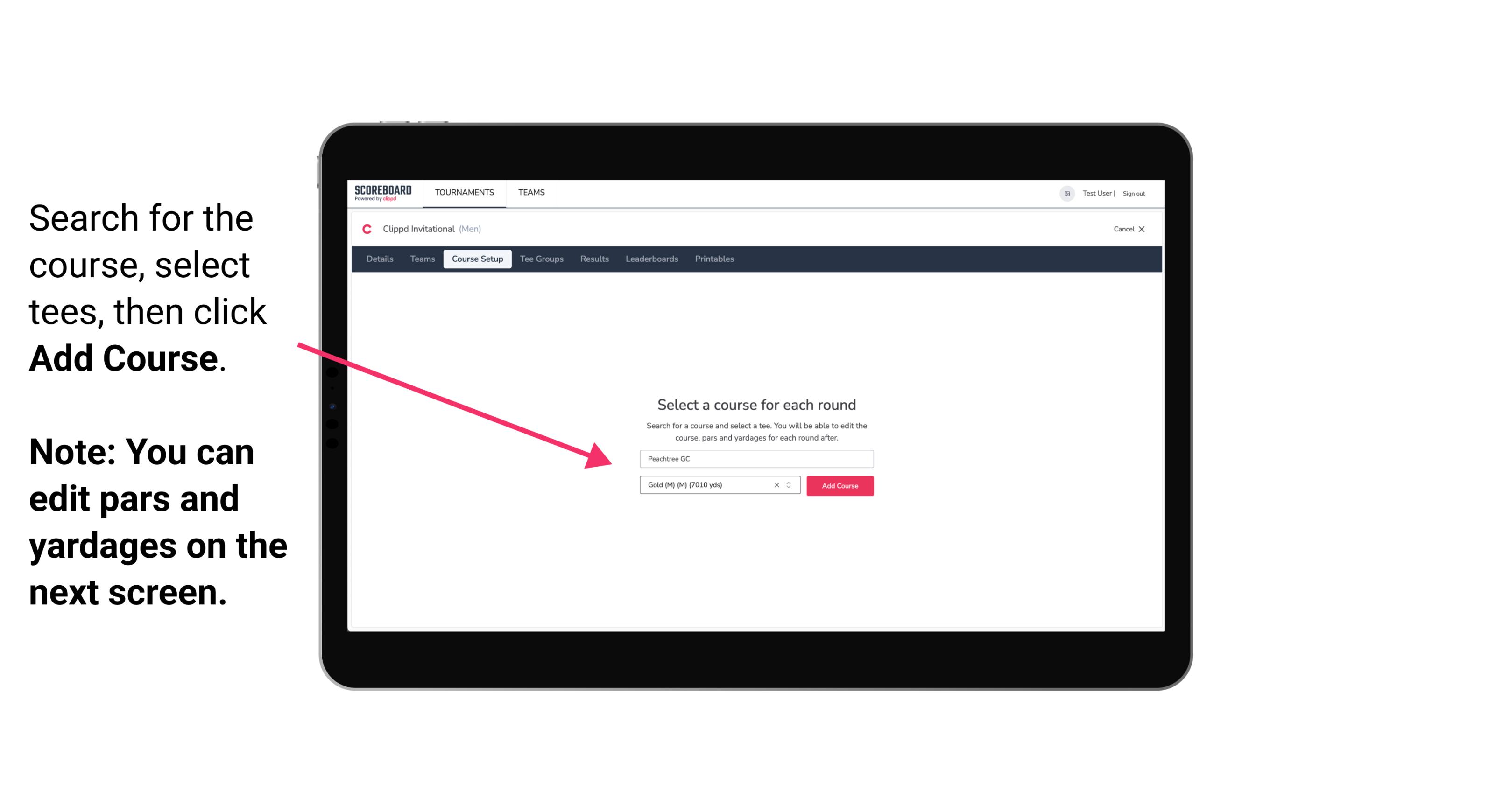Click the Sign out link
Viewport: 1510px width, 812px height.
(x=1133, y=193)
